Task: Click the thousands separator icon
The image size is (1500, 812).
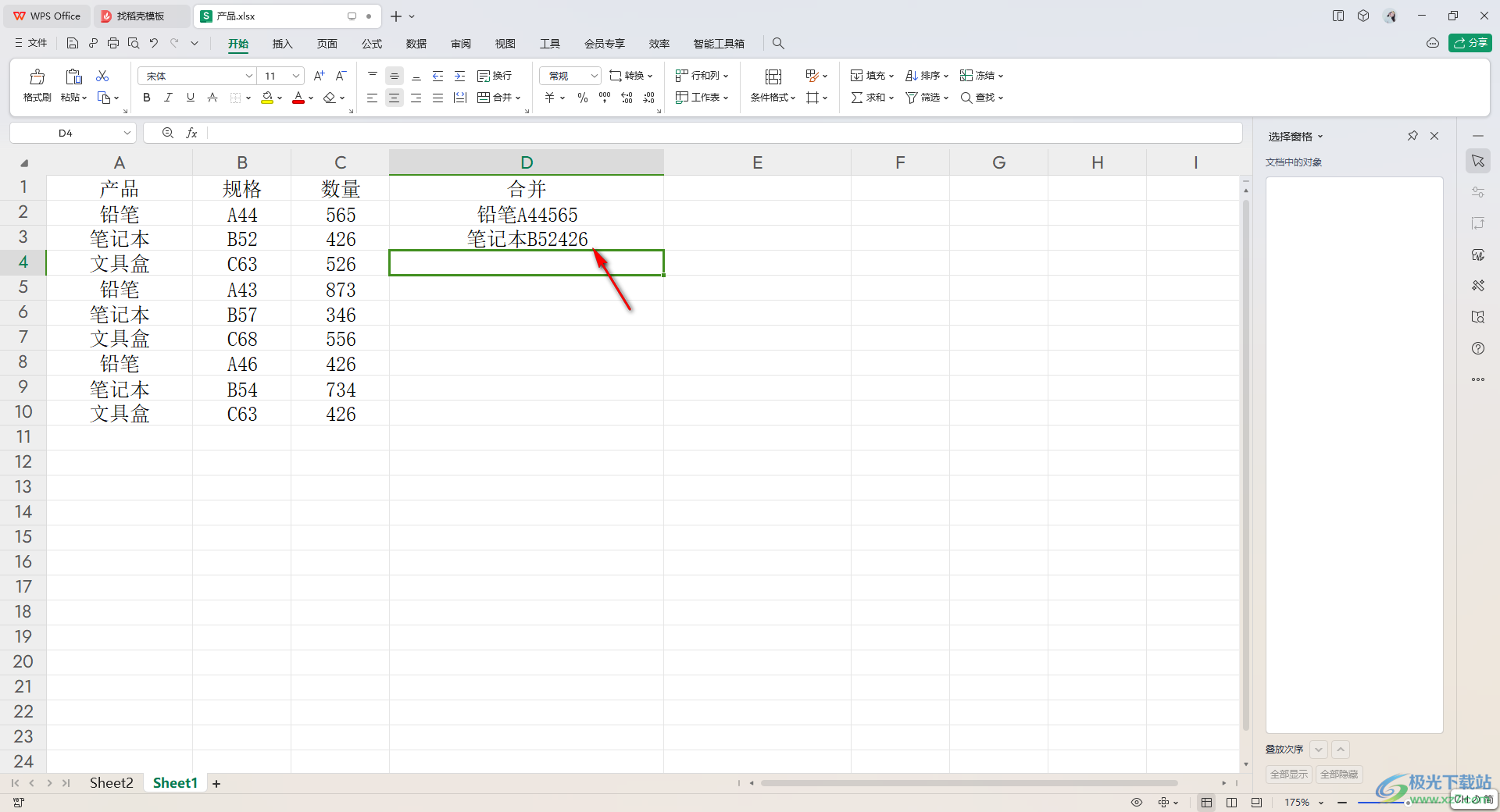Action: 605,98
